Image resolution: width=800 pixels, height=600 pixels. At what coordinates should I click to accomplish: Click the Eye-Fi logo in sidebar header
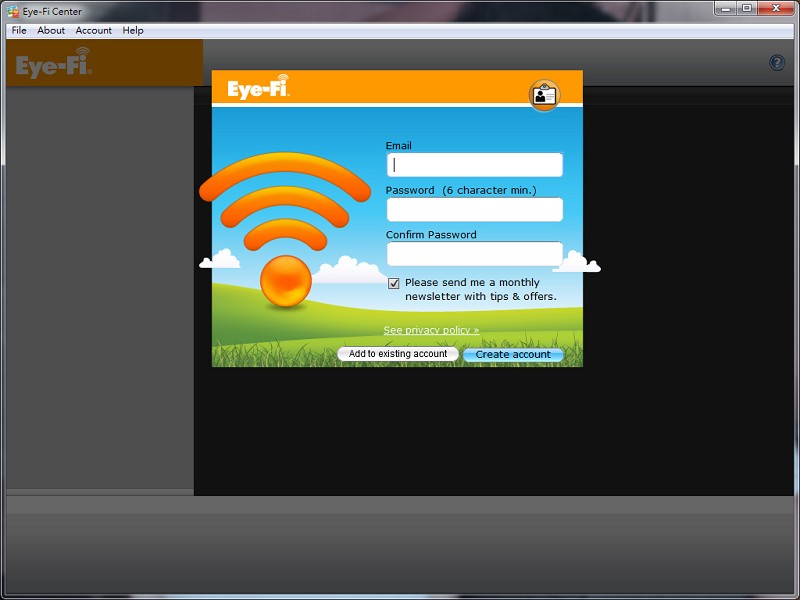(x=54, y=63)
